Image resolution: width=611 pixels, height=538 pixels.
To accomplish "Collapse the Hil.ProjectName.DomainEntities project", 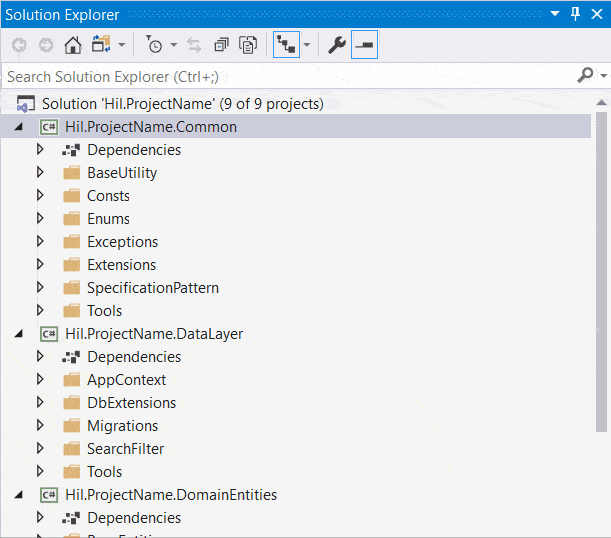I will [x=18, y=495].
